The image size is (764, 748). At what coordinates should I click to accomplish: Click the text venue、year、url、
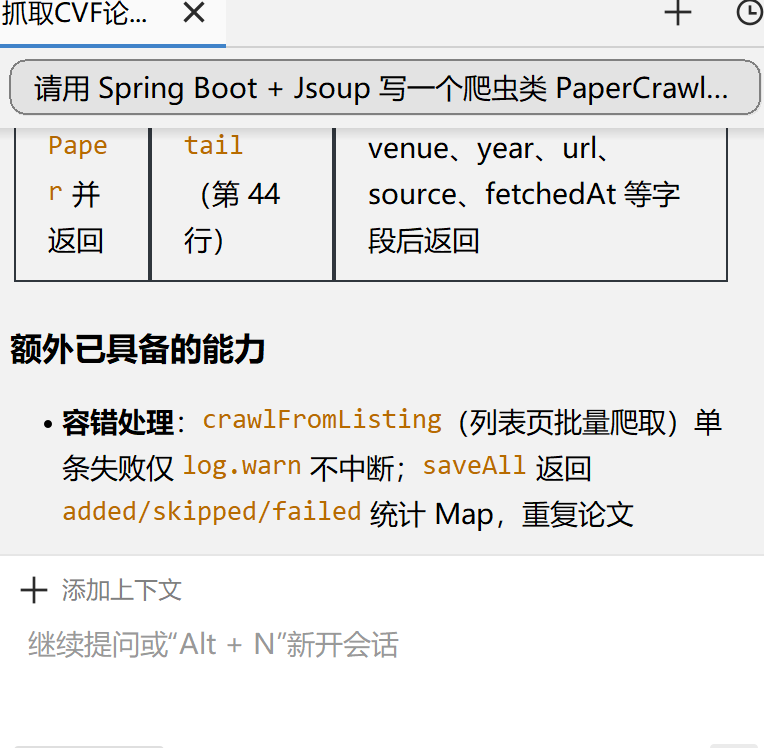489,148
